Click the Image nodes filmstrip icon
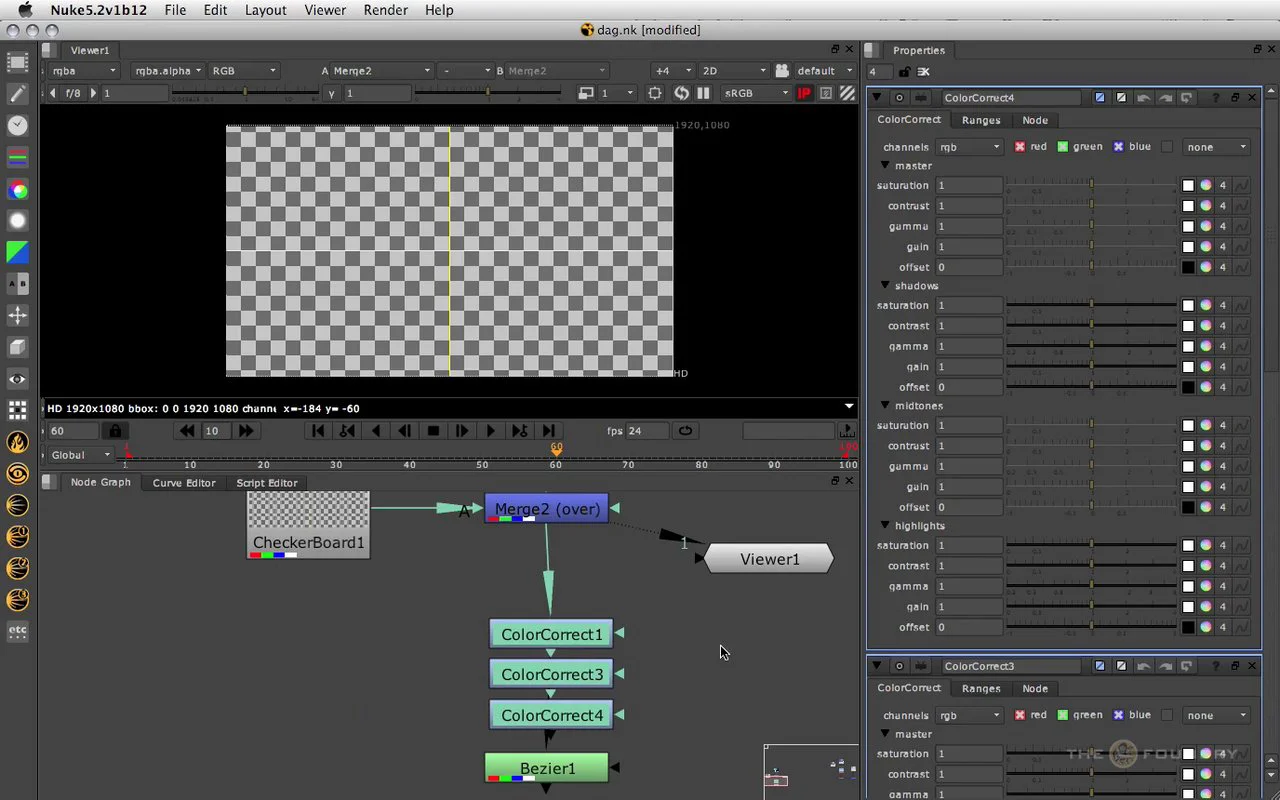Screen dimensions: 1280x800 click(x=18, y=62)
